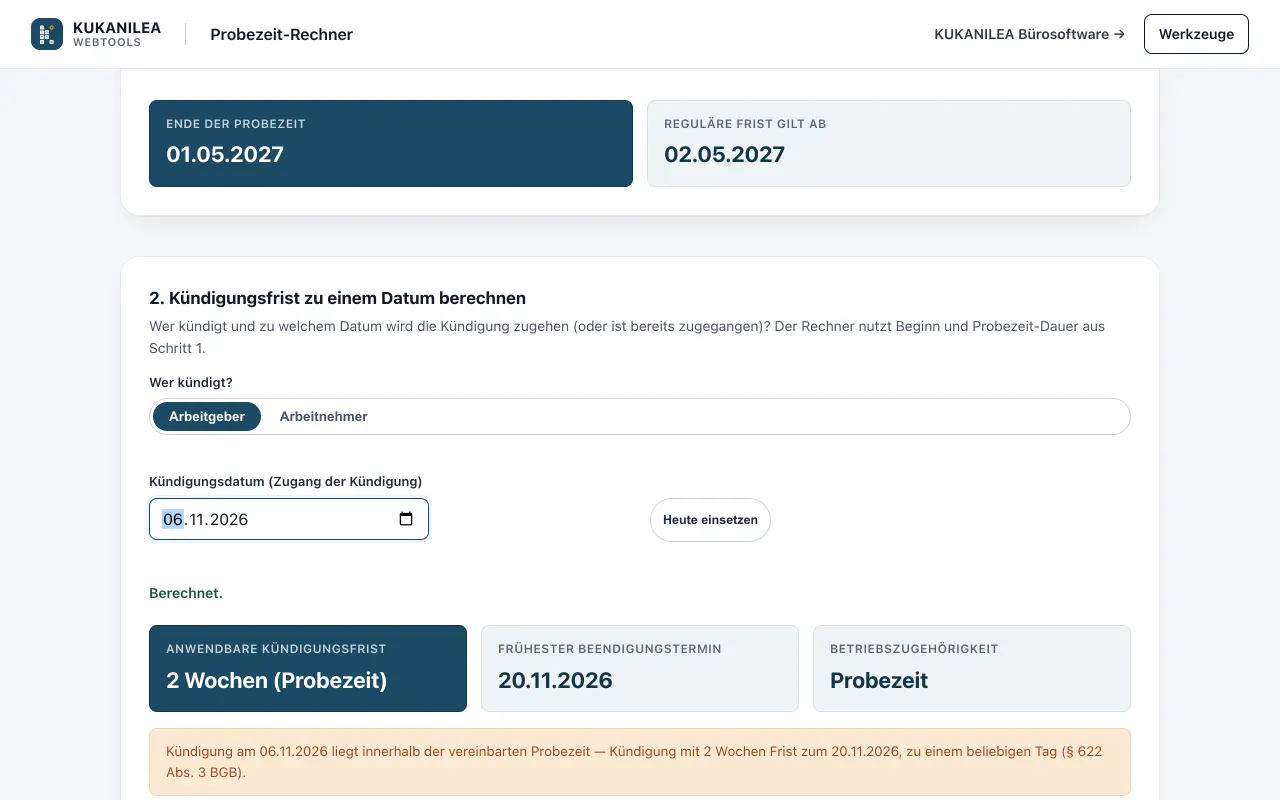Click the Berechnet. status message
1280x800 pixels.
186,593
